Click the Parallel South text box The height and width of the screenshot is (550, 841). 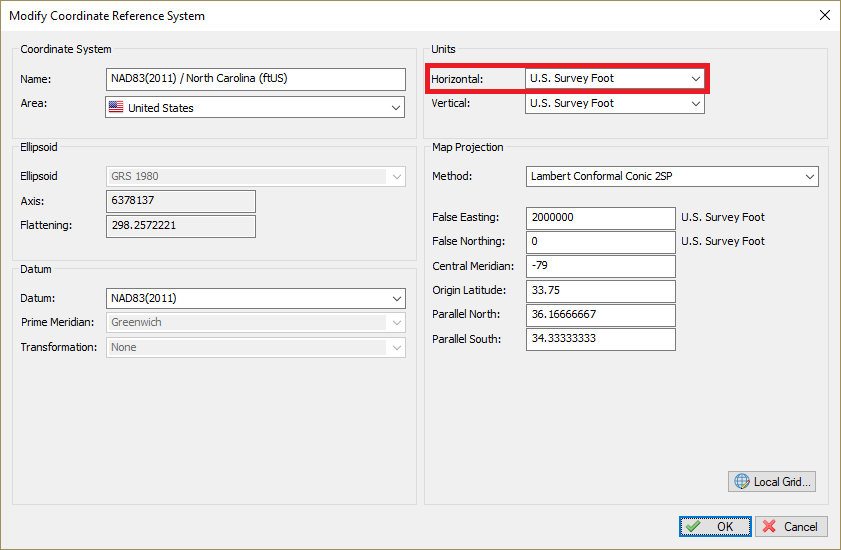click(x=600, y=340)
